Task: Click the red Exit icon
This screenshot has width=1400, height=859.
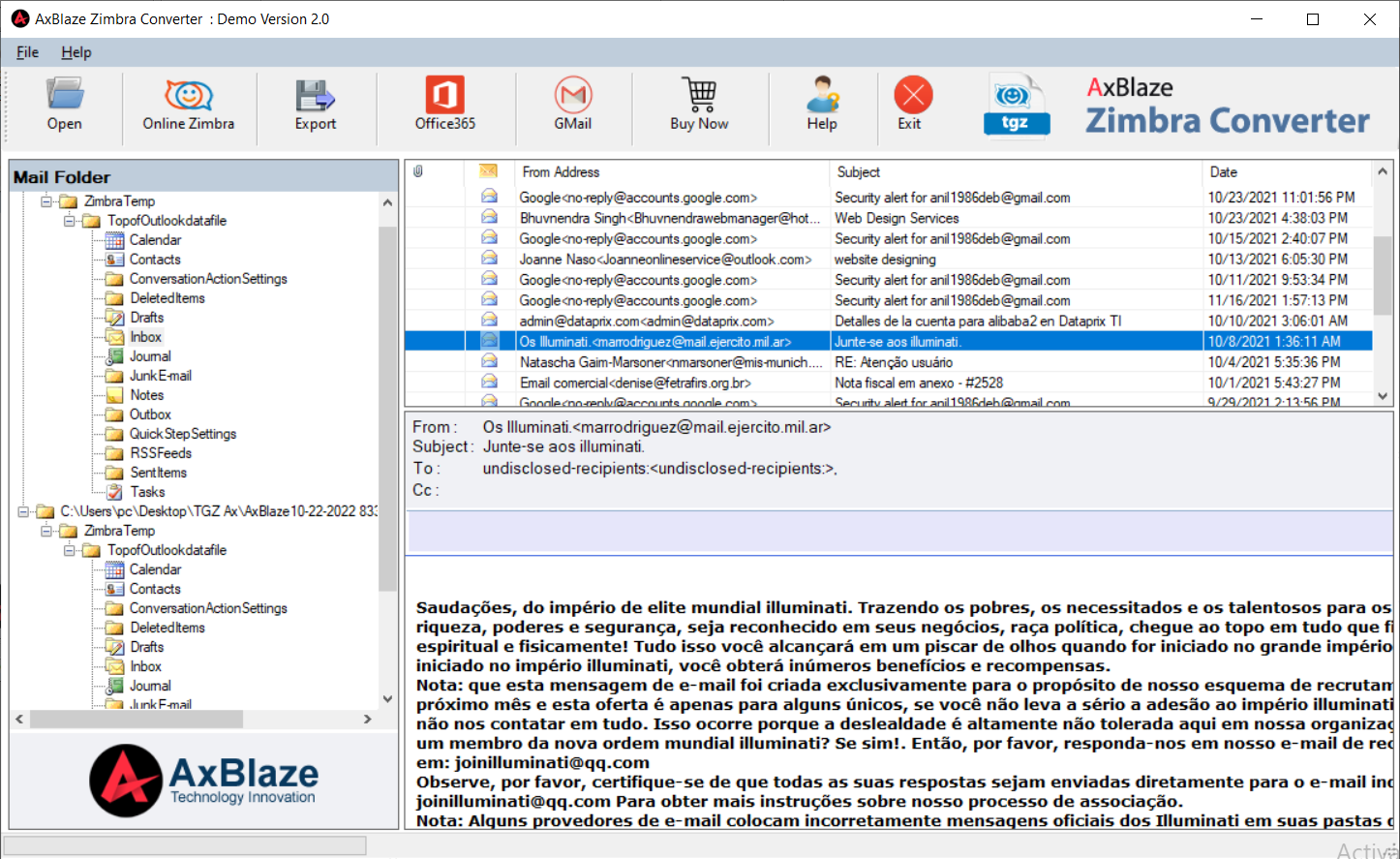Action: point(913,95)
